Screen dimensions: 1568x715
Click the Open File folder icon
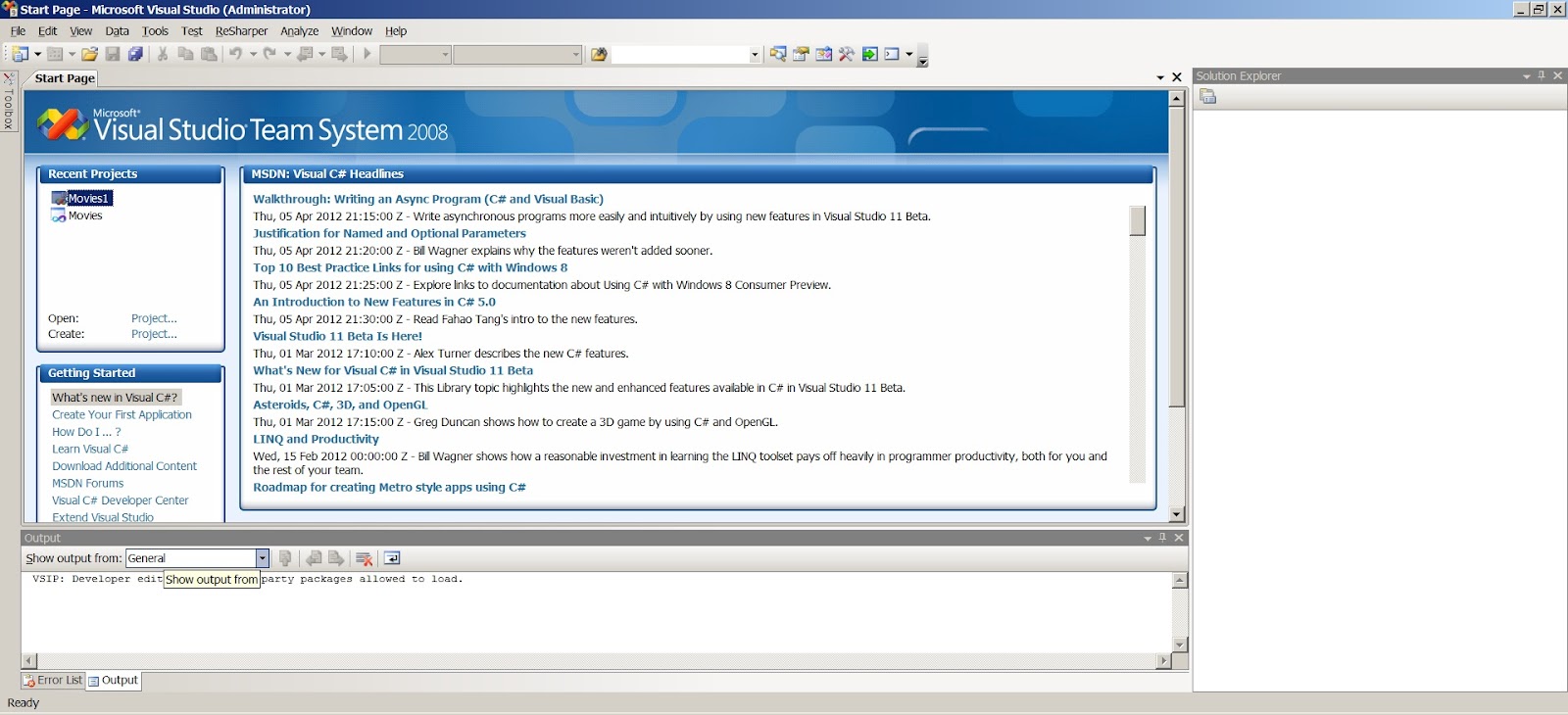89,54
